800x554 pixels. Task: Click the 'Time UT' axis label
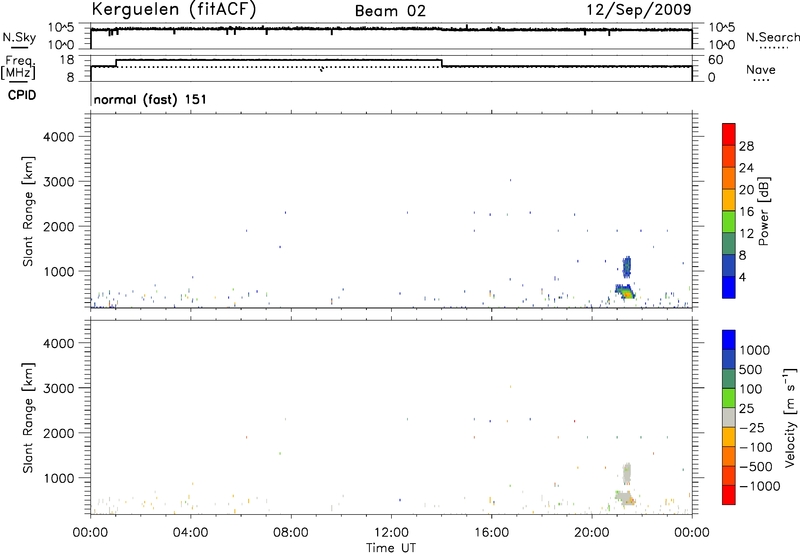click(391, 548)
